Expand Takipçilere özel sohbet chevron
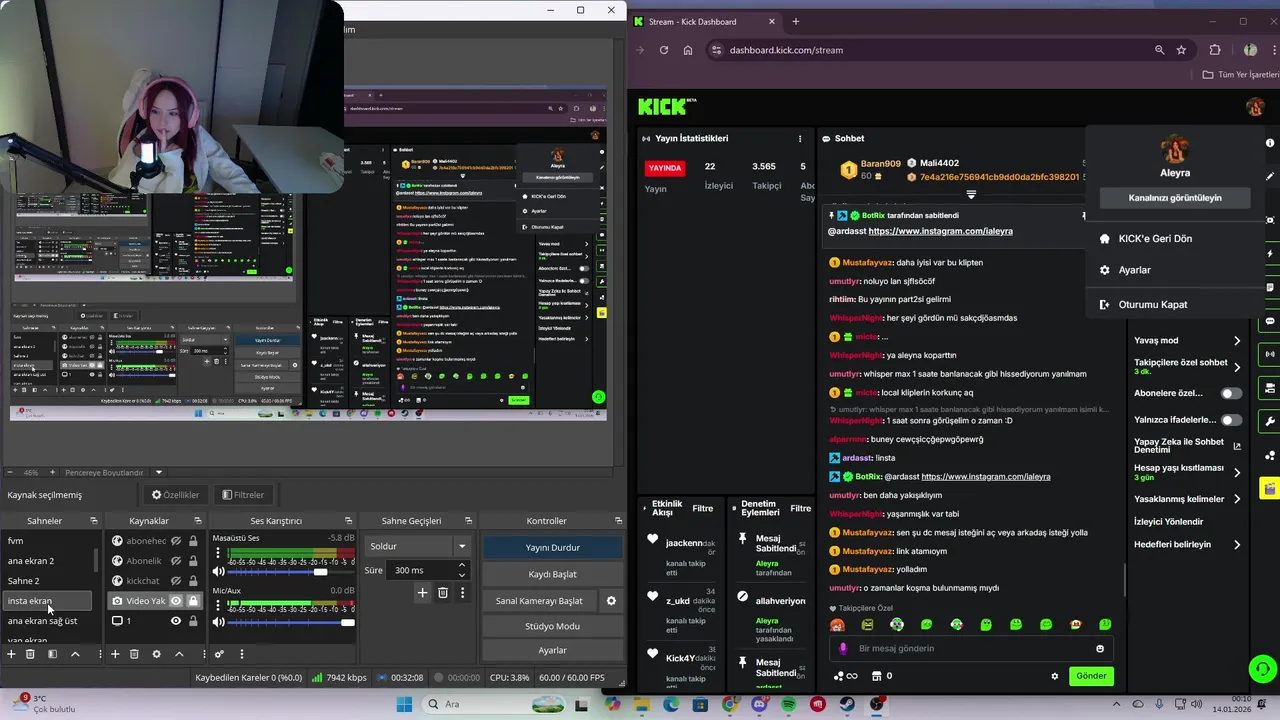This screenshot has height=720, width=1280. pos(1237,366)
